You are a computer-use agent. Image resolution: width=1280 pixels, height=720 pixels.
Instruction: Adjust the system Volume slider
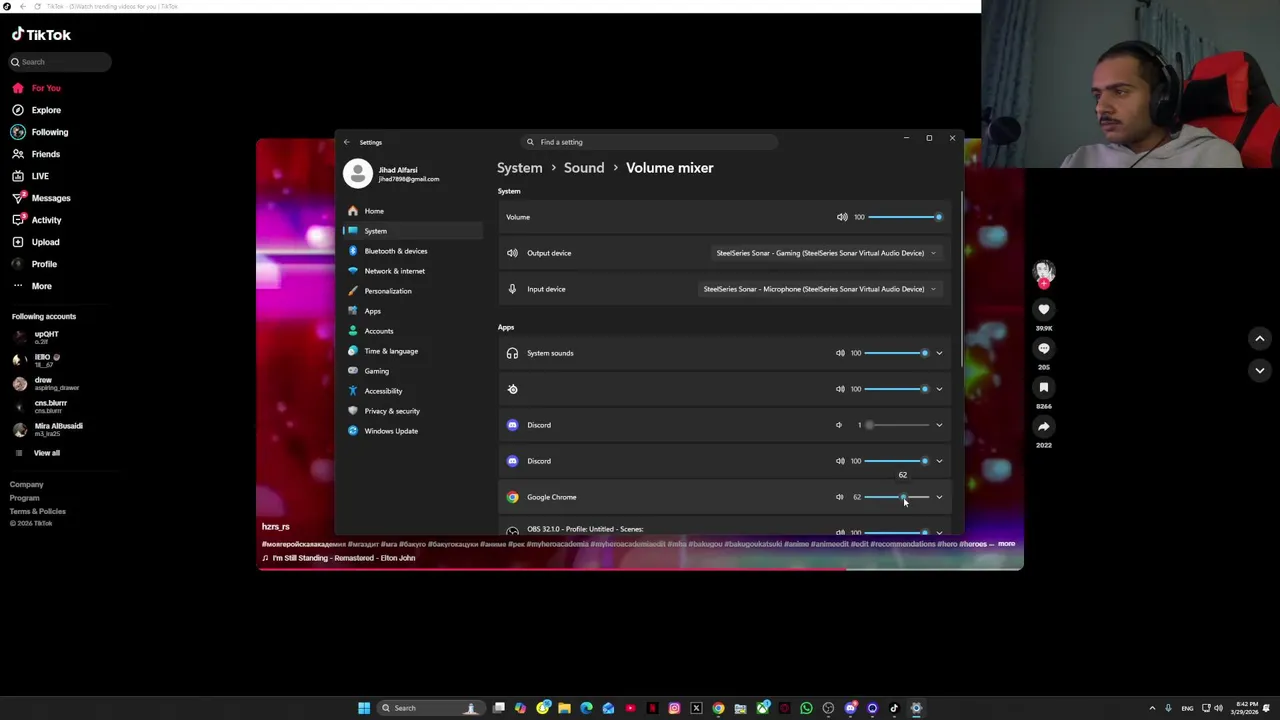point(904,217)
